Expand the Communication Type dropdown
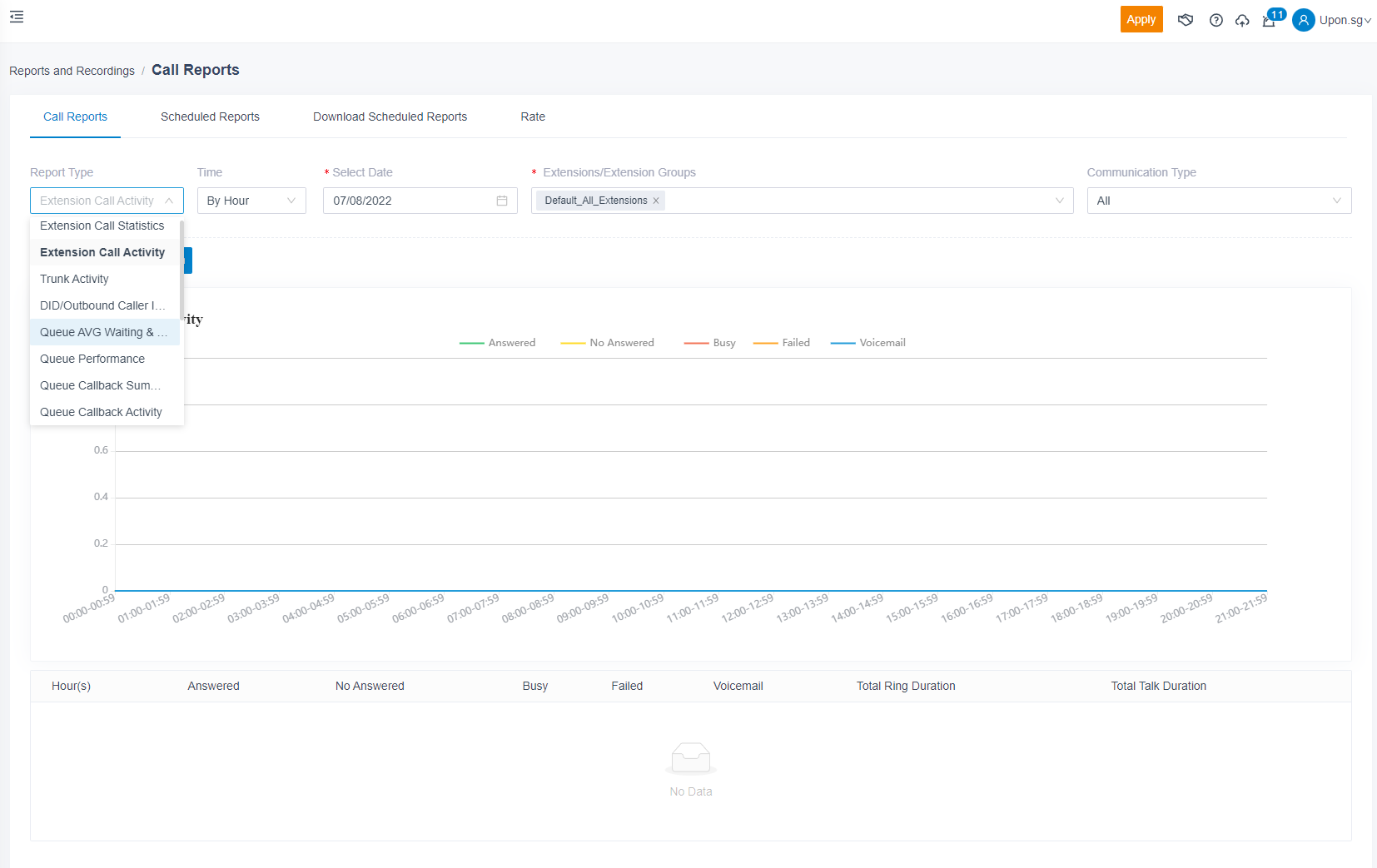The image size is (1377, 868). (1218, 201)
